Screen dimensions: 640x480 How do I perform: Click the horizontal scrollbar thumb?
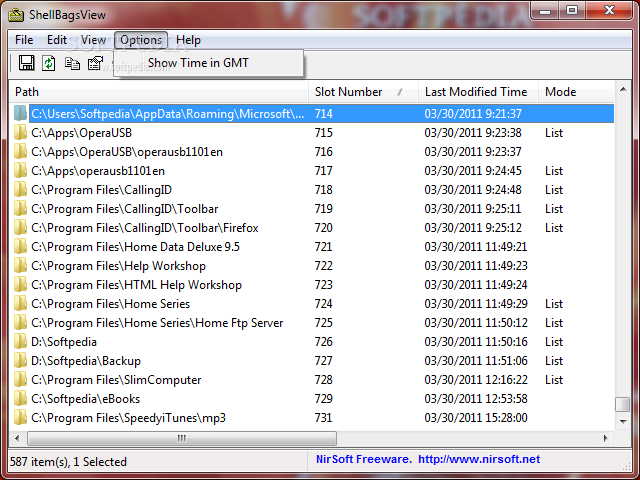click(182, 438)
